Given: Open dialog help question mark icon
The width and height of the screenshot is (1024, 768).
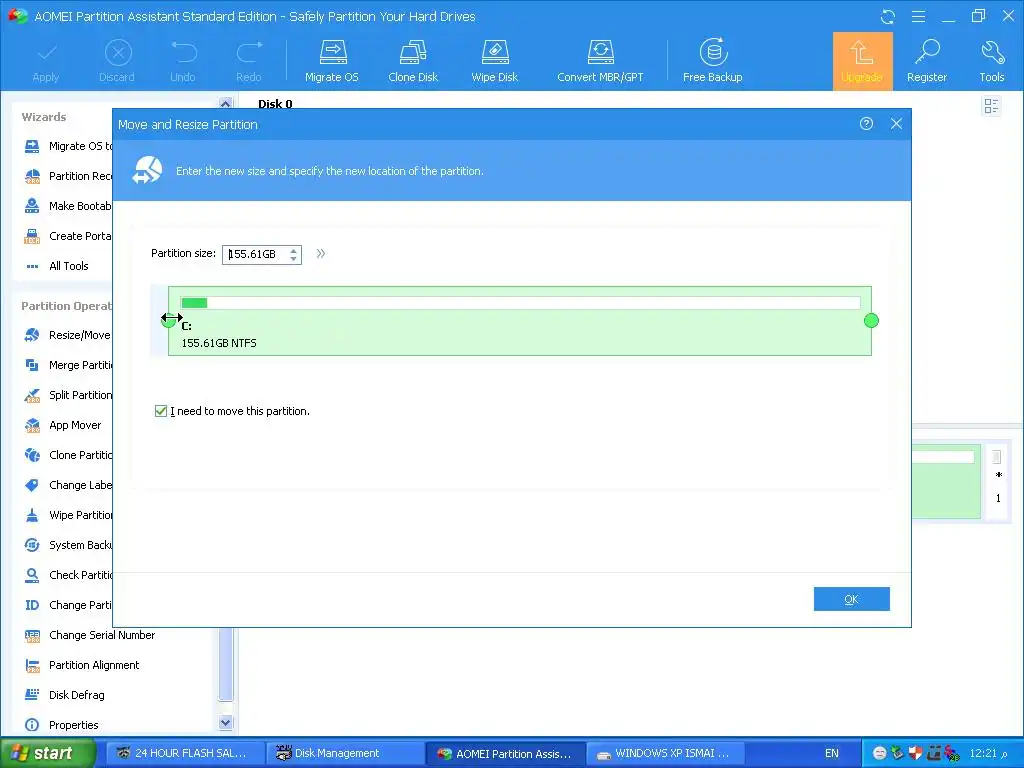Looking at the screenshot, I should tap(866, 123).
